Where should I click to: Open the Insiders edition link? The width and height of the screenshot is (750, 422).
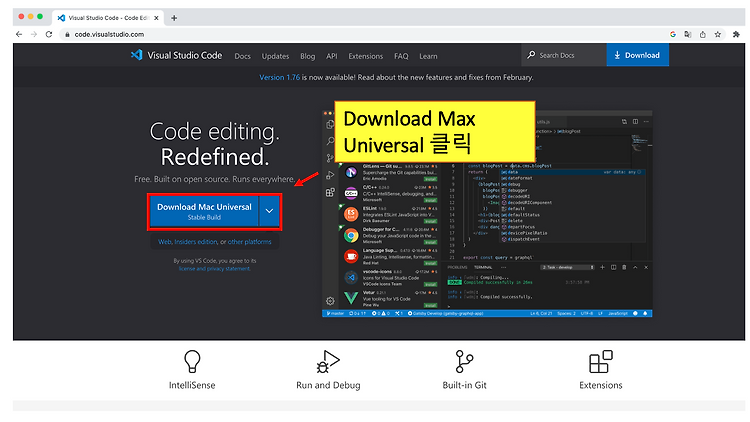point(196,242)
